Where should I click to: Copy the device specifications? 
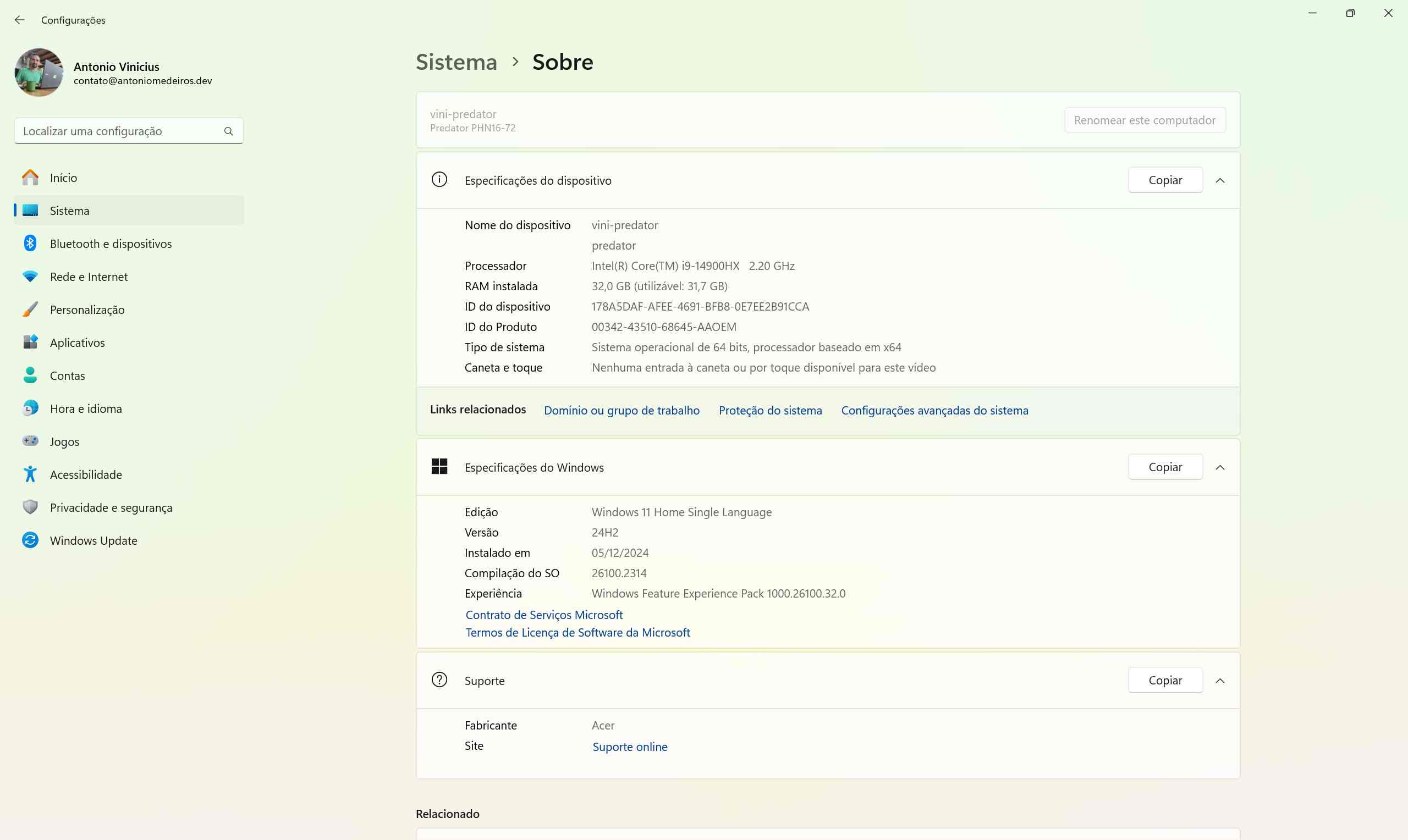point(1165,180)
